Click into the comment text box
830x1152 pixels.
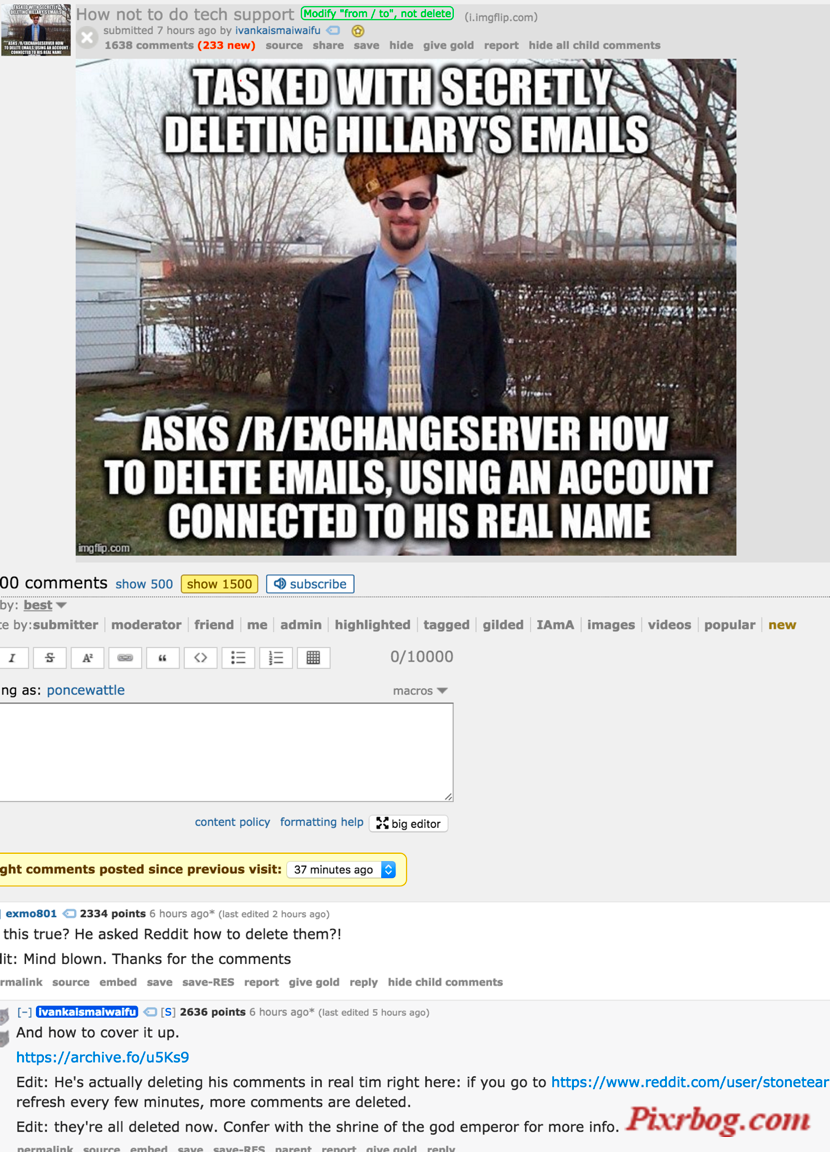[226, 752]
